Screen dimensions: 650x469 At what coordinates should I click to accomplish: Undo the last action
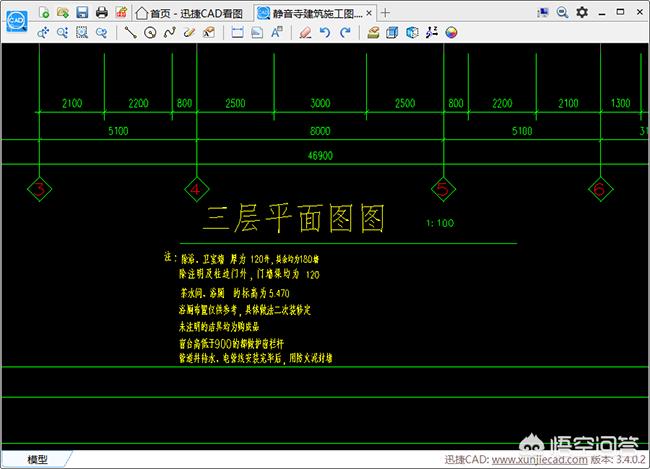325,32
